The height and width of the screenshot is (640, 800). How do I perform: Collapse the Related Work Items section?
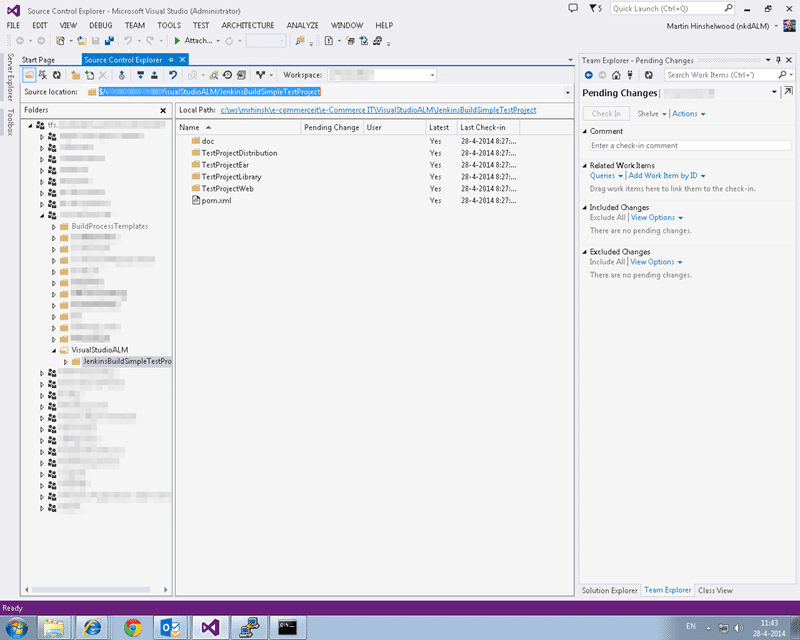[585, 165]
